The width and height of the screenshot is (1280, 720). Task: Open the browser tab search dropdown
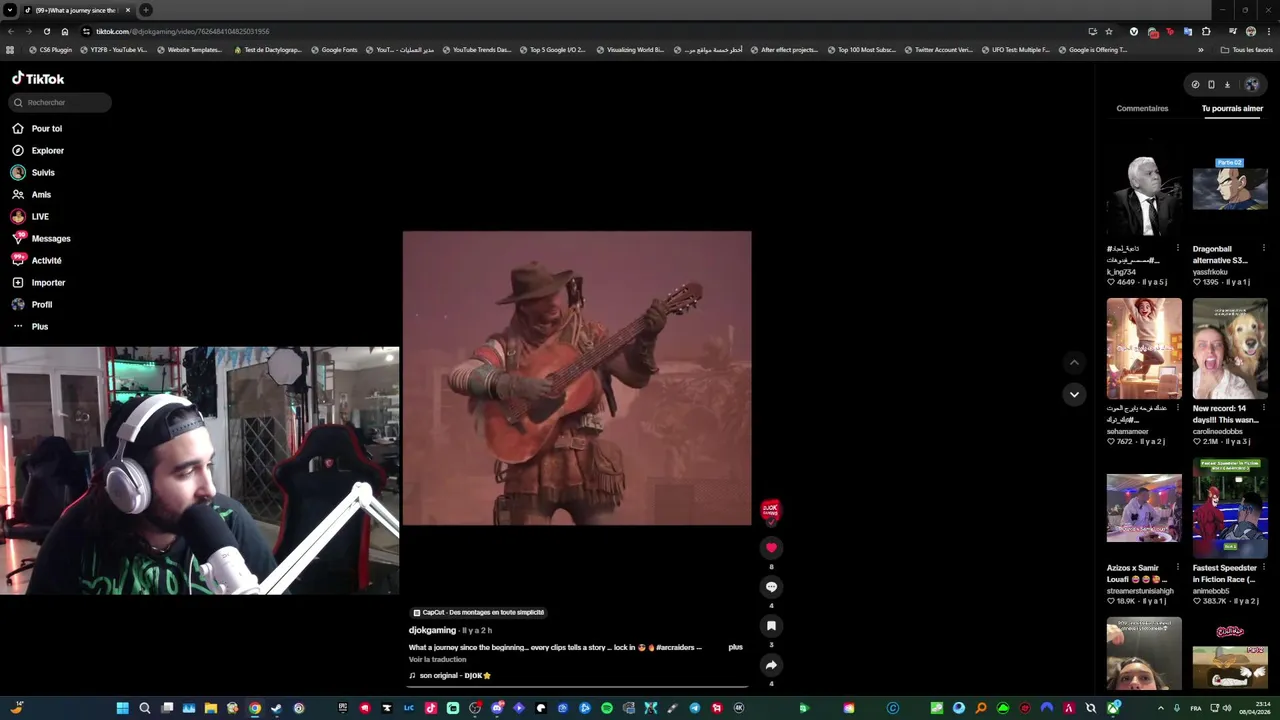(10, 10)
